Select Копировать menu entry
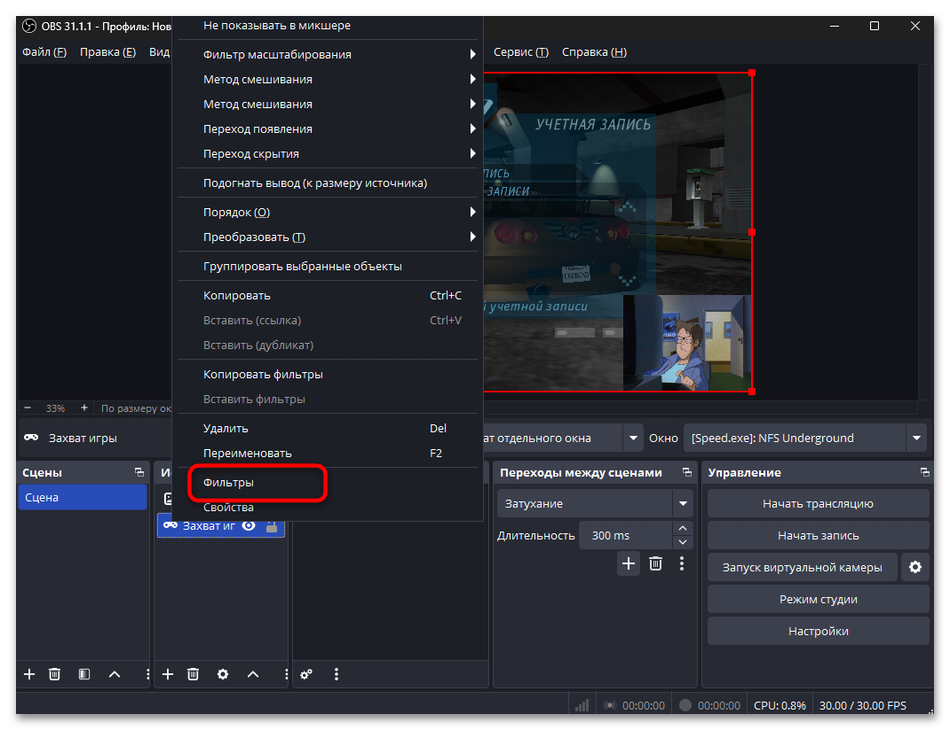 pos(328,296)
